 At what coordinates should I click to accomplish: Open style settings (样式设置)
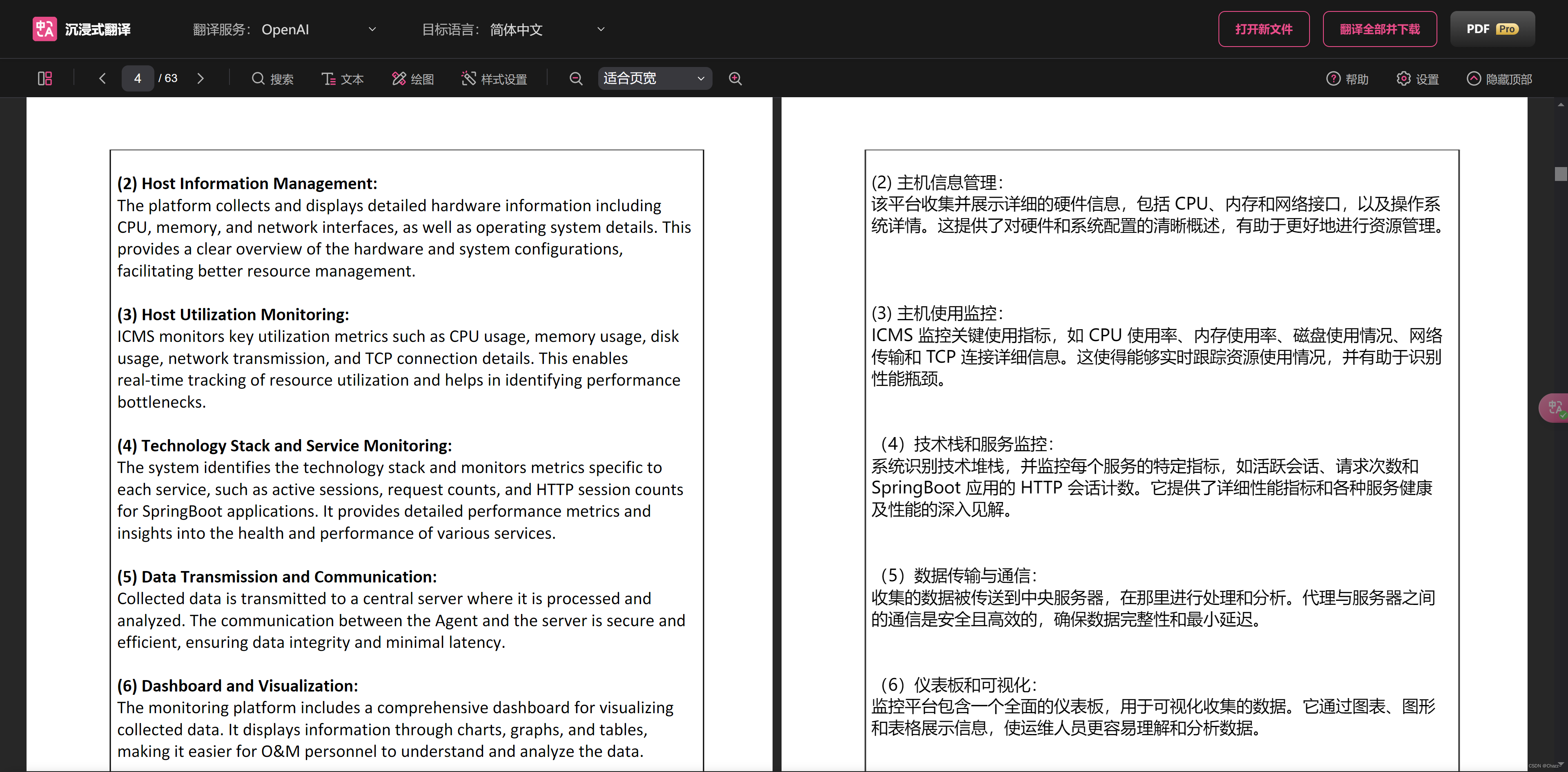point(494,78)
